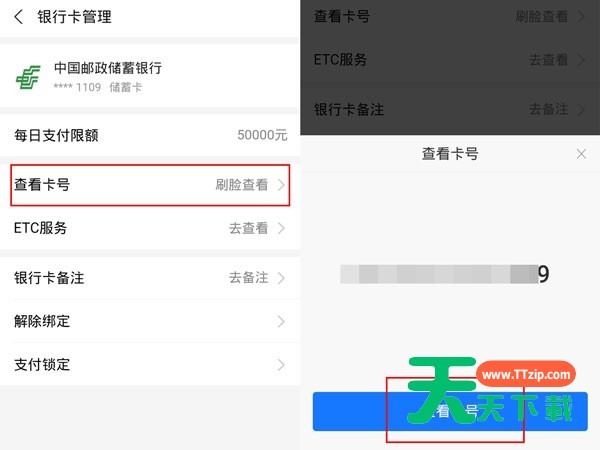Click the blue 查看卡号 button

click(x=450, y=412)
